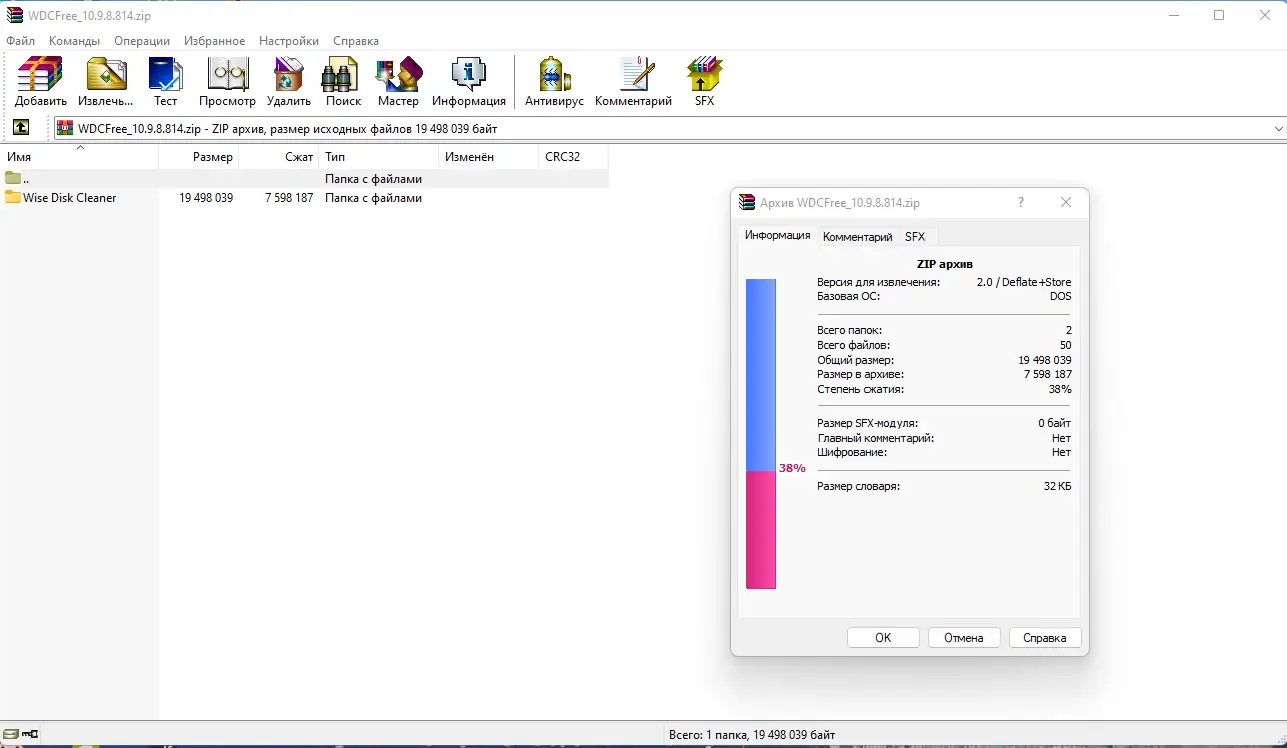The image size is (1287, 748).
Task: Open the Настройки menu
Action: click(288, 41)
